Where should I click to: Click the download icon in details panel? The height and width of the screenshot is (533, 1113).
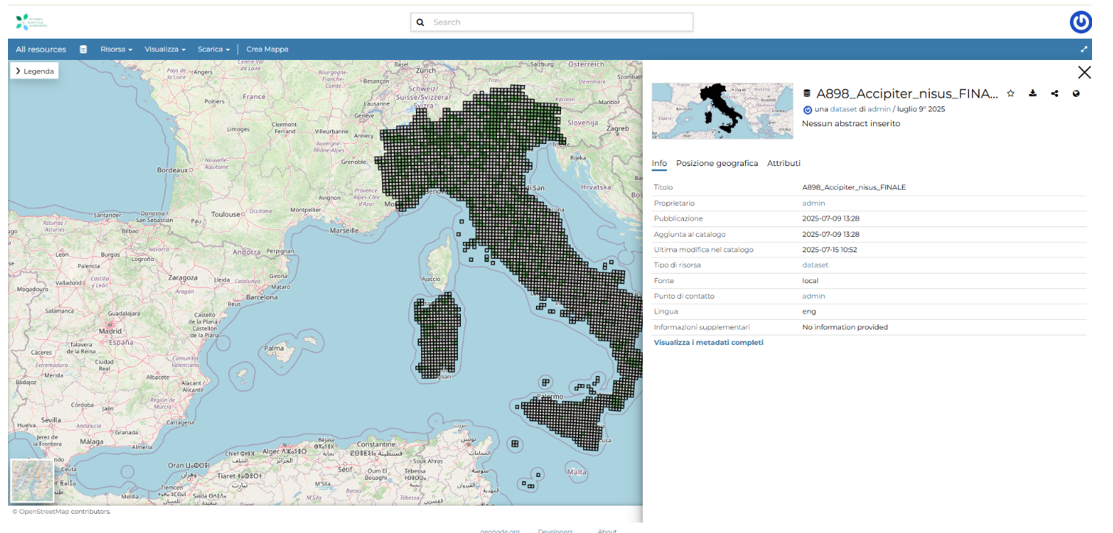(1032, 94)
